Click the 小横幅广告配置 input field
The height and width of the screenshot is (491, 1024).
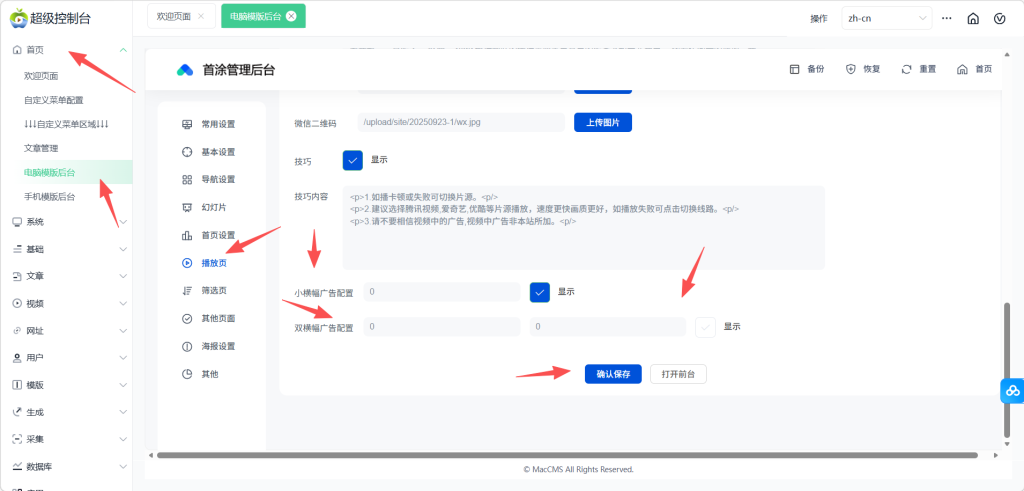tap(441, 292)
